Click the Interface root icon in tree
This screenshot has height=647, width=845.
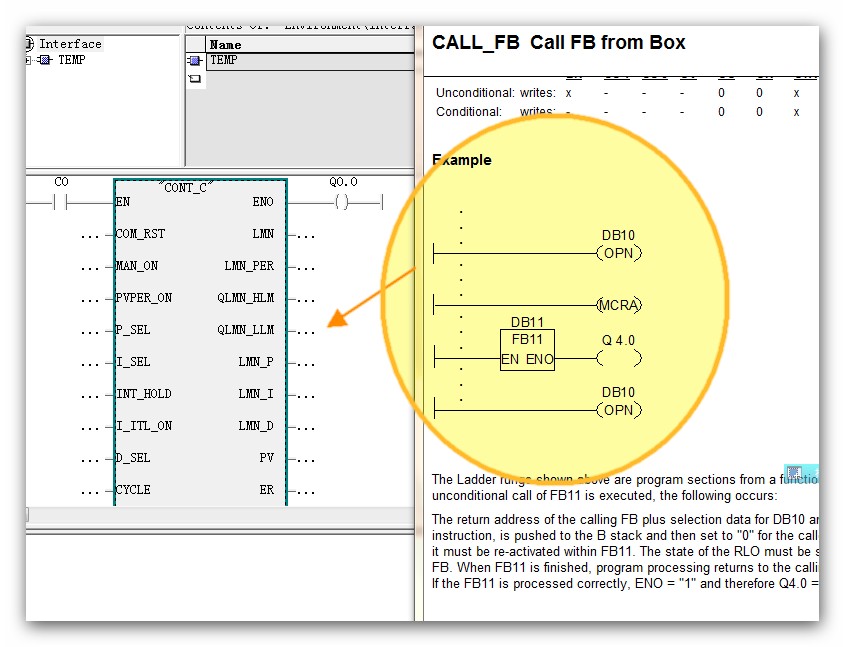tap(31, 44)
